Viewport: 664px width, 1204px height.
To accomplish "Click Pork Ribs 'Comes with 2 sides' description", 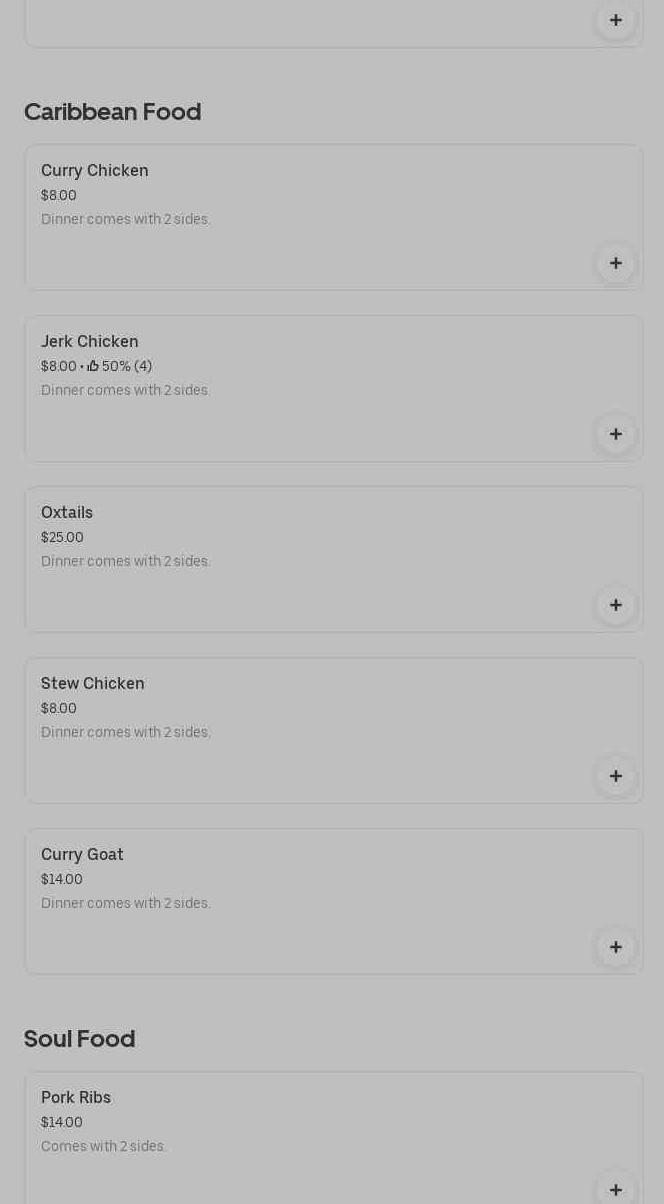I will (104, 1146).
